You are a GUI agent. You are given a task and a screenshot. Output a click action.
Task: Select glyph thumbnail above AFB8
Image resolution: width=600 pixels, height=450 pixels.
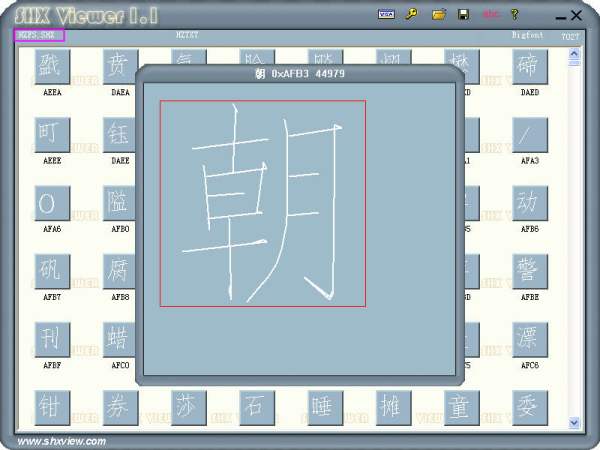coord(119,271)
